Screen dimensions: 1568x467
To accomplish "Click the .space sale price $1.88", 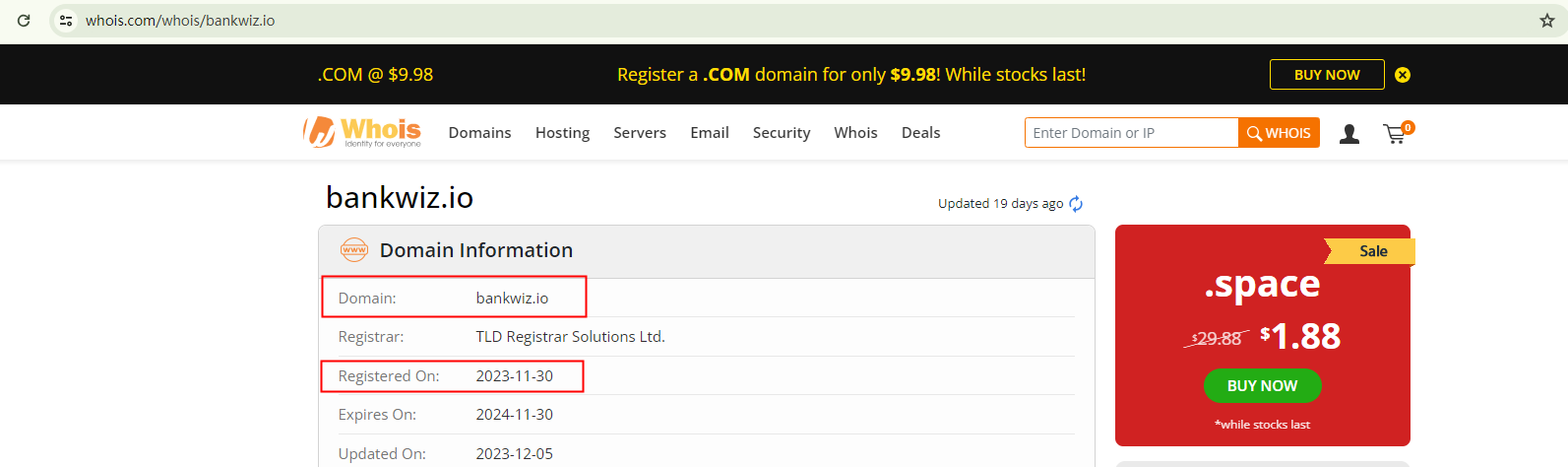I will click(1300, 336).
